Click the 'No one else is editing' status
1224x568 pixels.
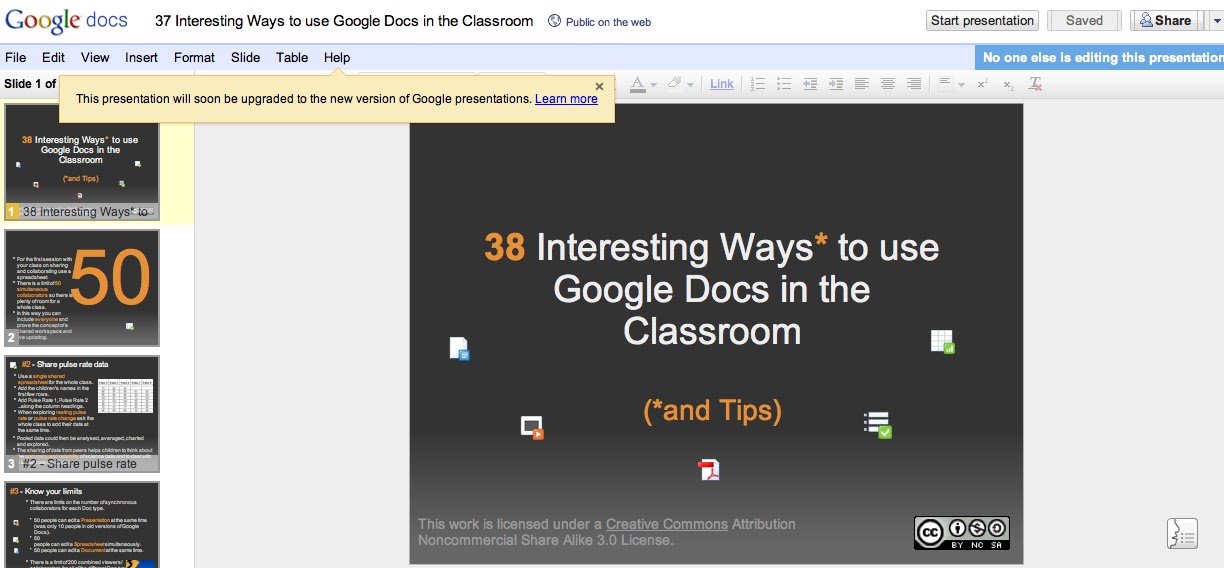[1102, 57]
